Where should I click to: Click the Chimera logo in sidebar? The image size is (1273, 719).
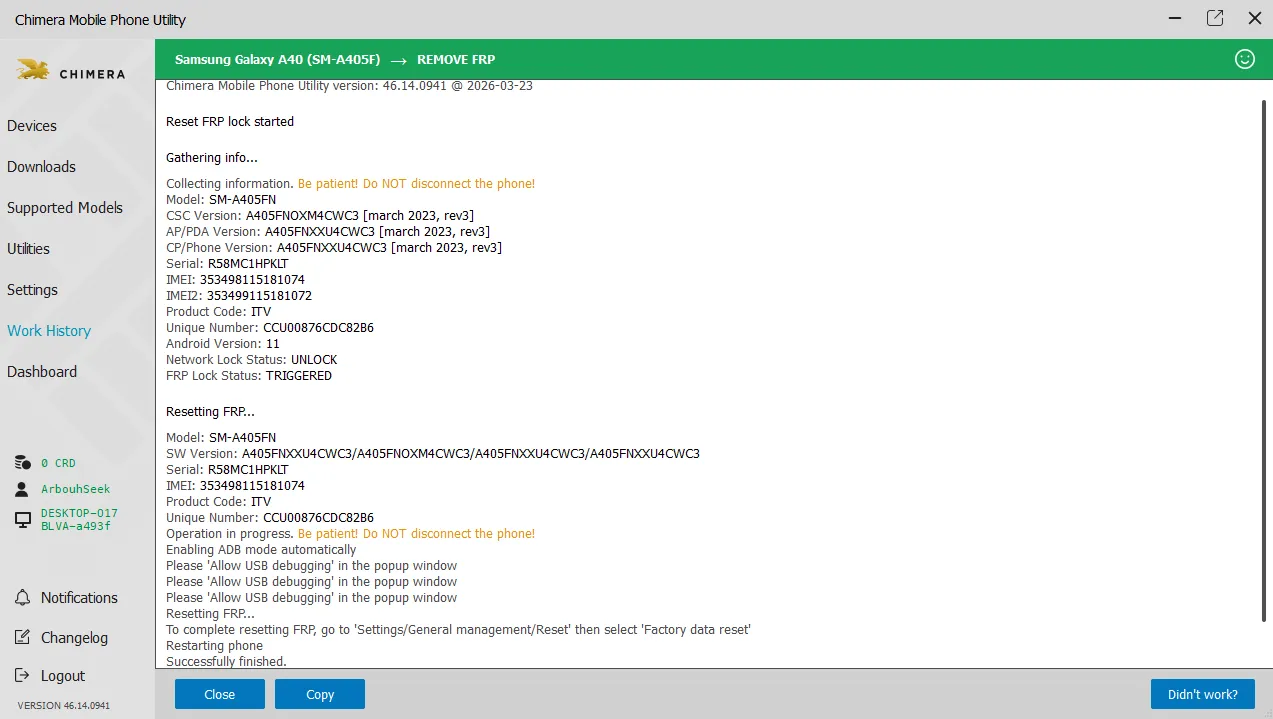pyautogui.click(x=71, y=72)
